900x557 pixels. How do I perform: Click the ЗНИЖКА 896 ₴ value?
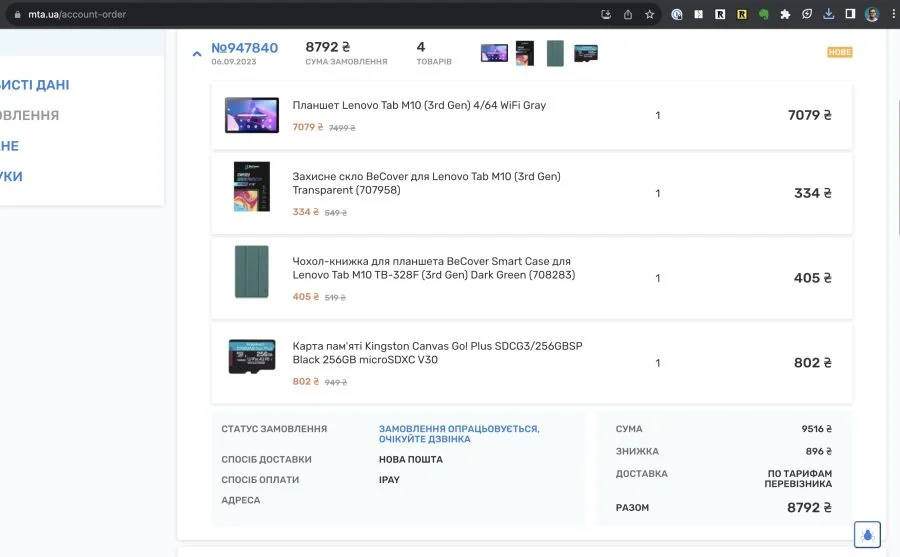(x=818, y=451)
